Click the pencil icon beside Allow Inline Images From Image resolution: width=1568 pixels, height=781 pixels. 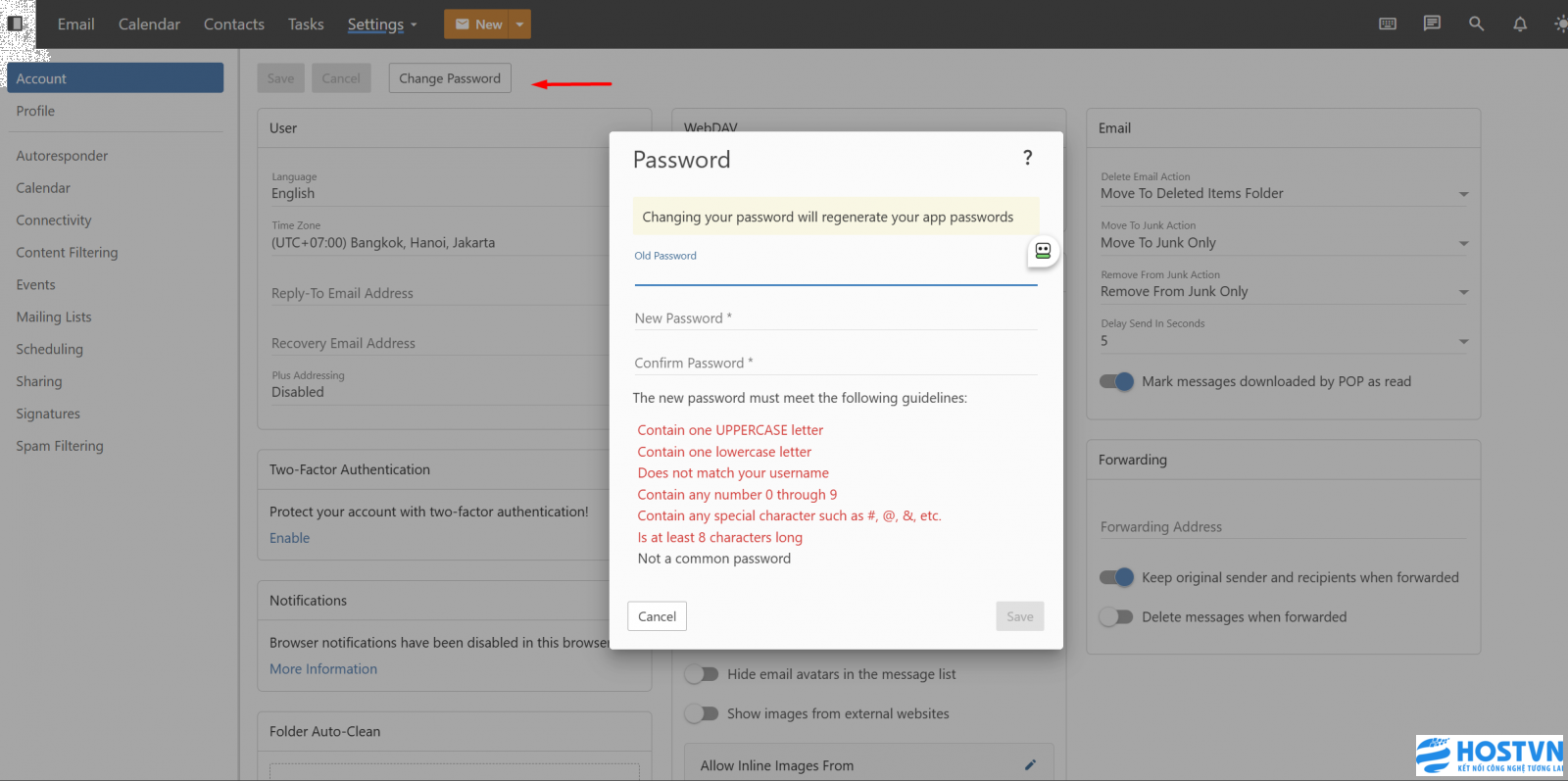click(1030, 765)
